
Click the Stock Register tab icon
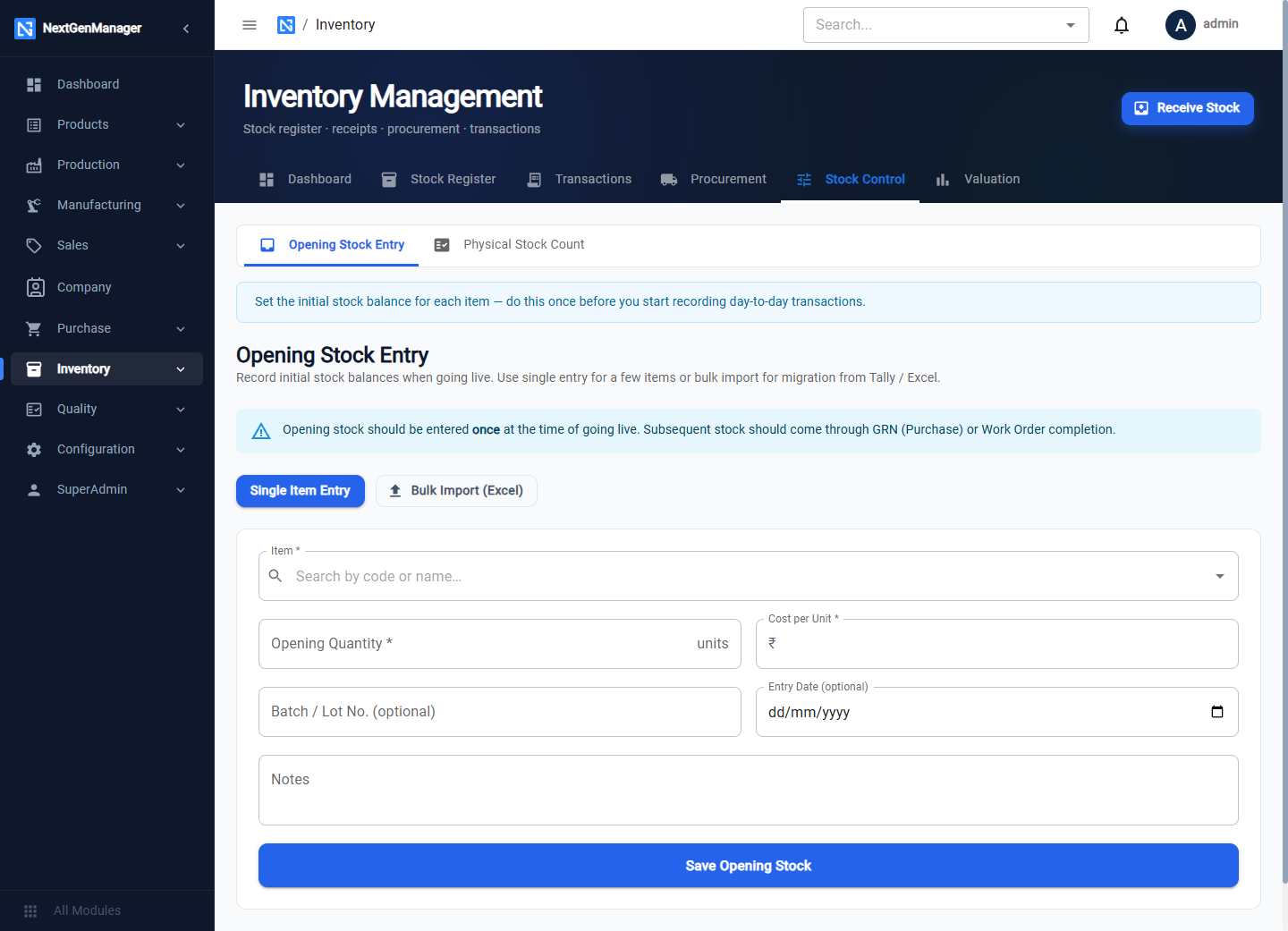[x=389, y=179]
